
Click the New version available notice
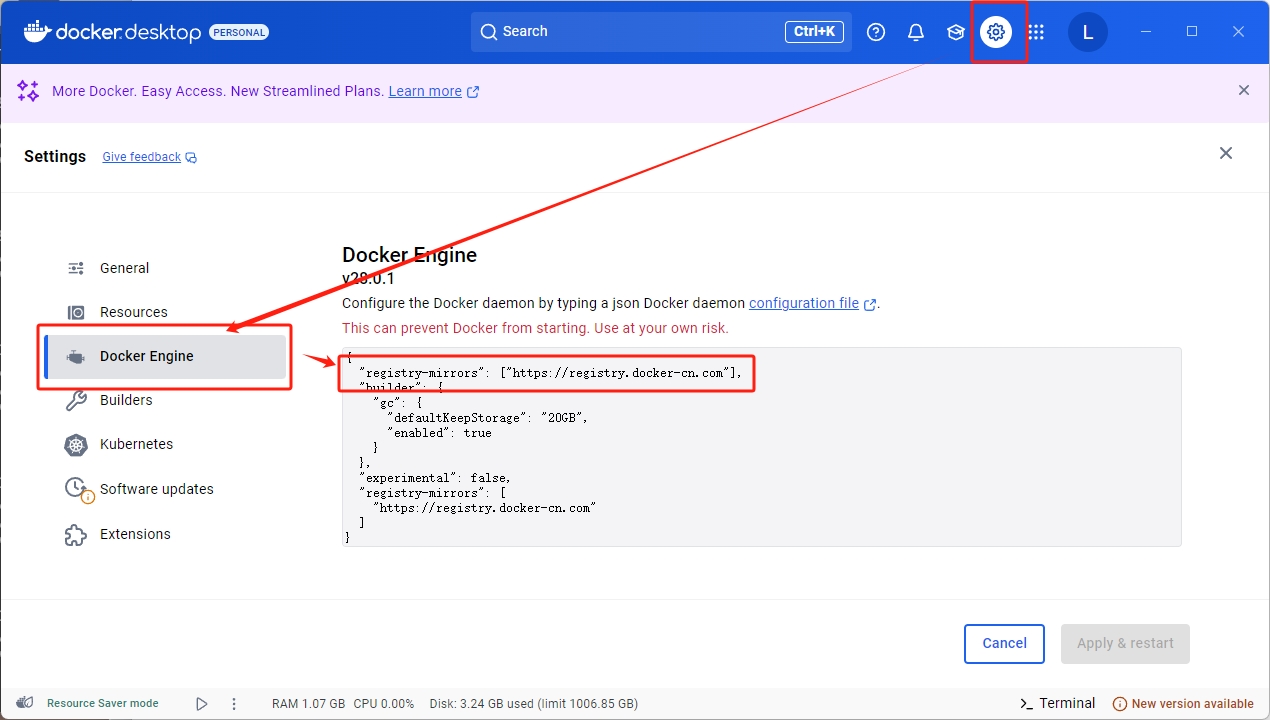coord(1183,704)
